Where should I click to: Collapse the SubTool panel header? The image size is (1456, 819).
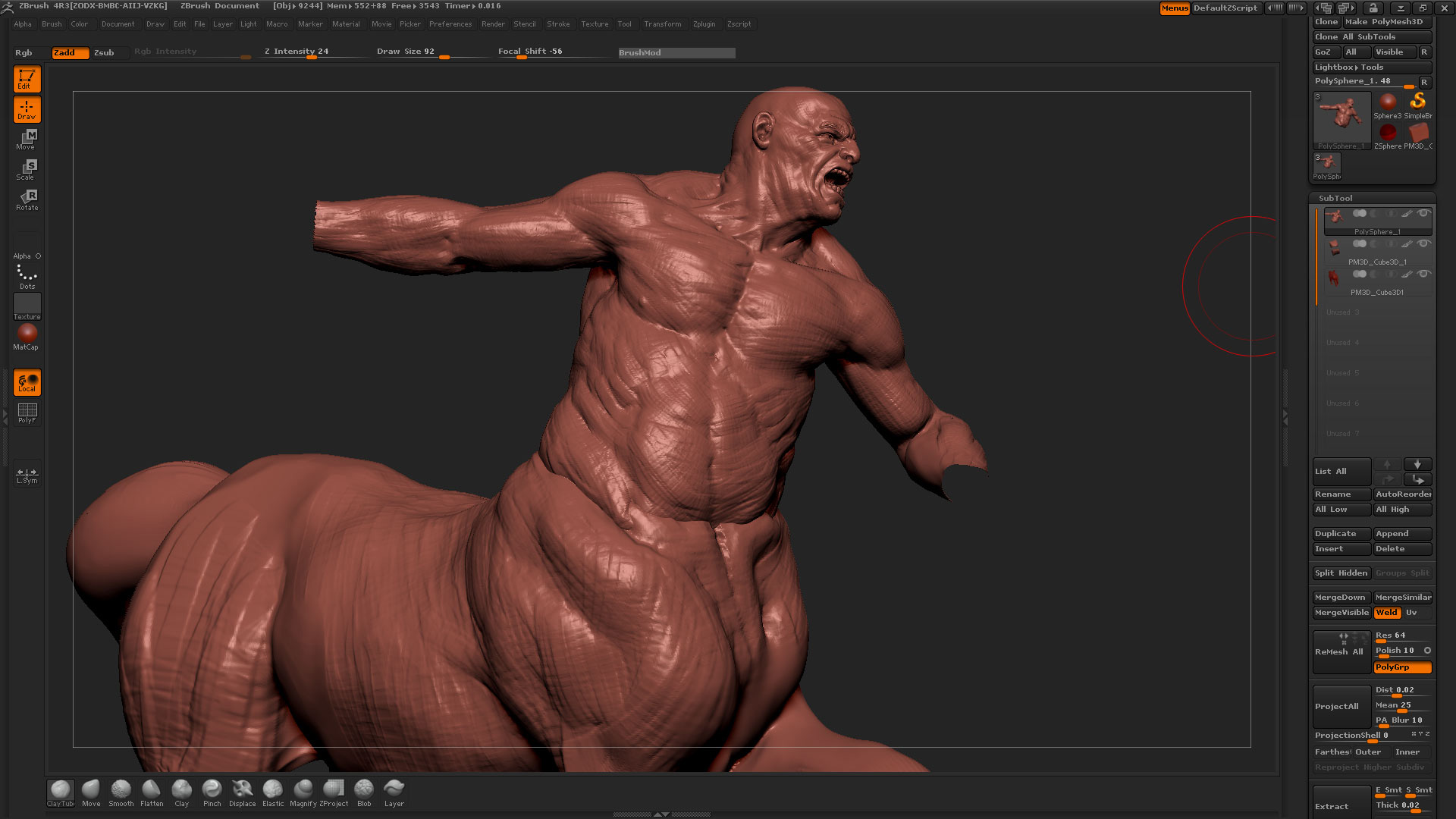pyautogui.click(x=1335, y=198)
